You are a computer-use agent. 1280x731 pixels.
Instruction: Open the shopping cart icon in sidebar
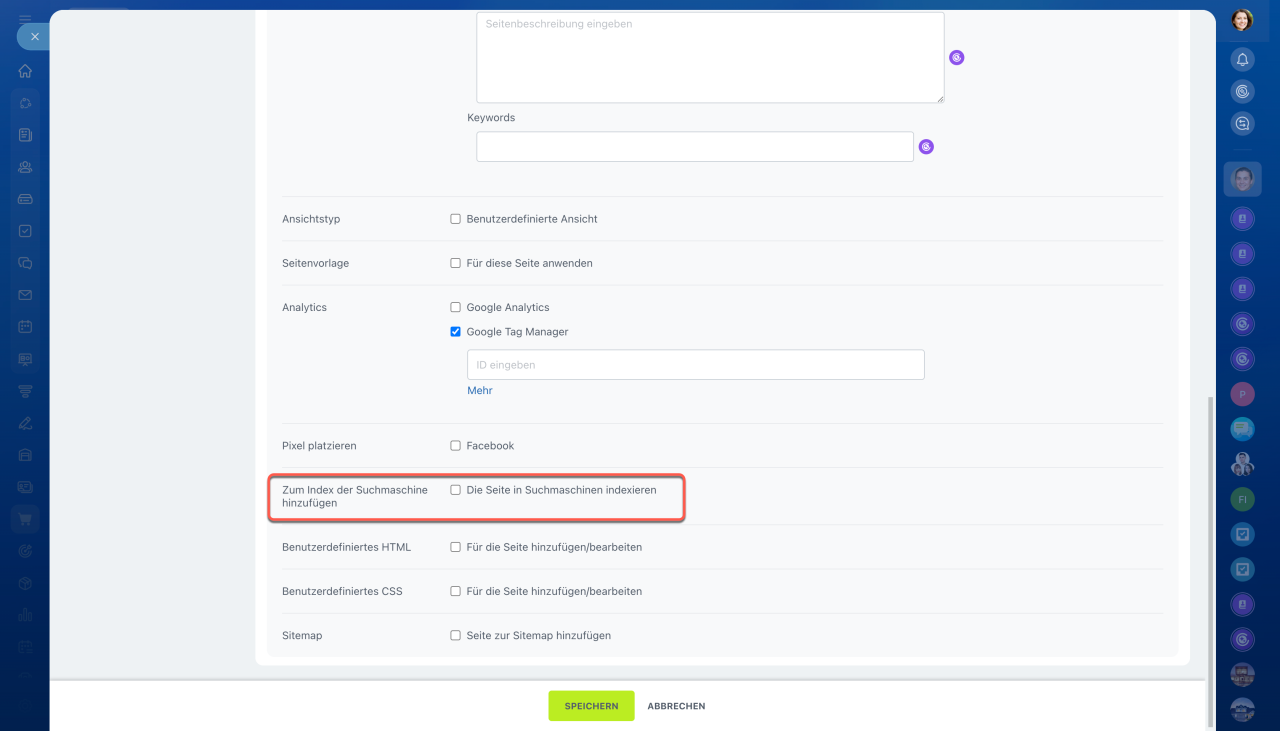25,519
